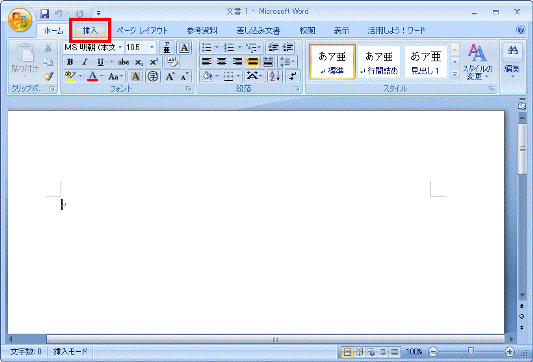Apply the 標準 (Normal) style

[x=332, y=62]
